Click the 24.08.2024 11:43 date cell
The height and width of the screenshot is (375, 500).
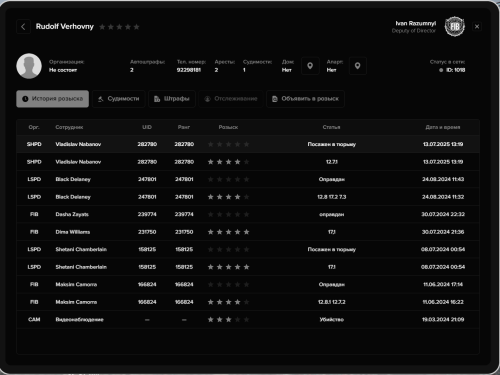(x=443, y=179)
